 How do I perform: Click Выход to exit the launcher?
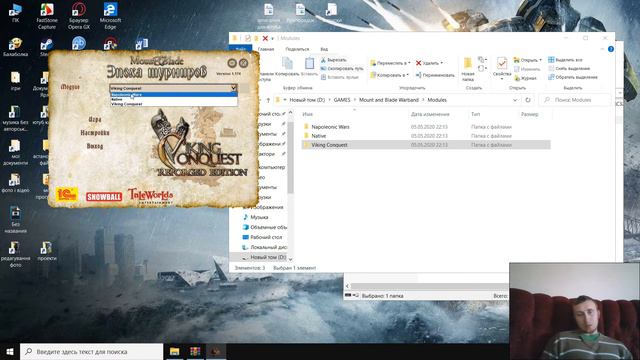pyautogui.click(x=95, y=146)
